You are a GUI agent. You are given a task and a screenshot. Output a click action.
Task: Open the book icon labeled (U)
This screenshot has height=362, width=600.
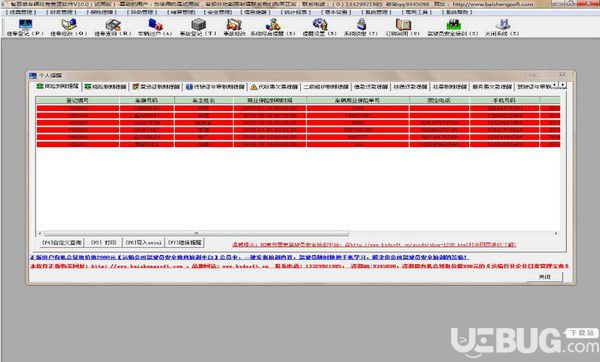(403, 28)
